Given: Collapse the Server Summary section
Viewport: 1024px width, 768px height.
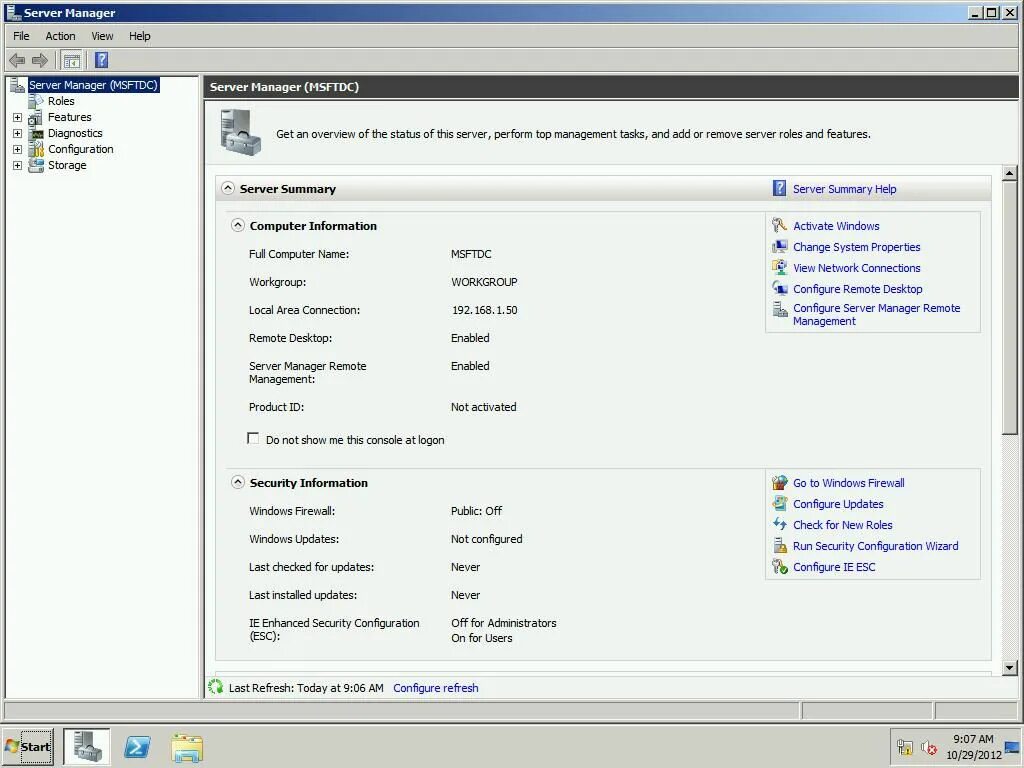Looking at the screenshot, I should (227, 188).
